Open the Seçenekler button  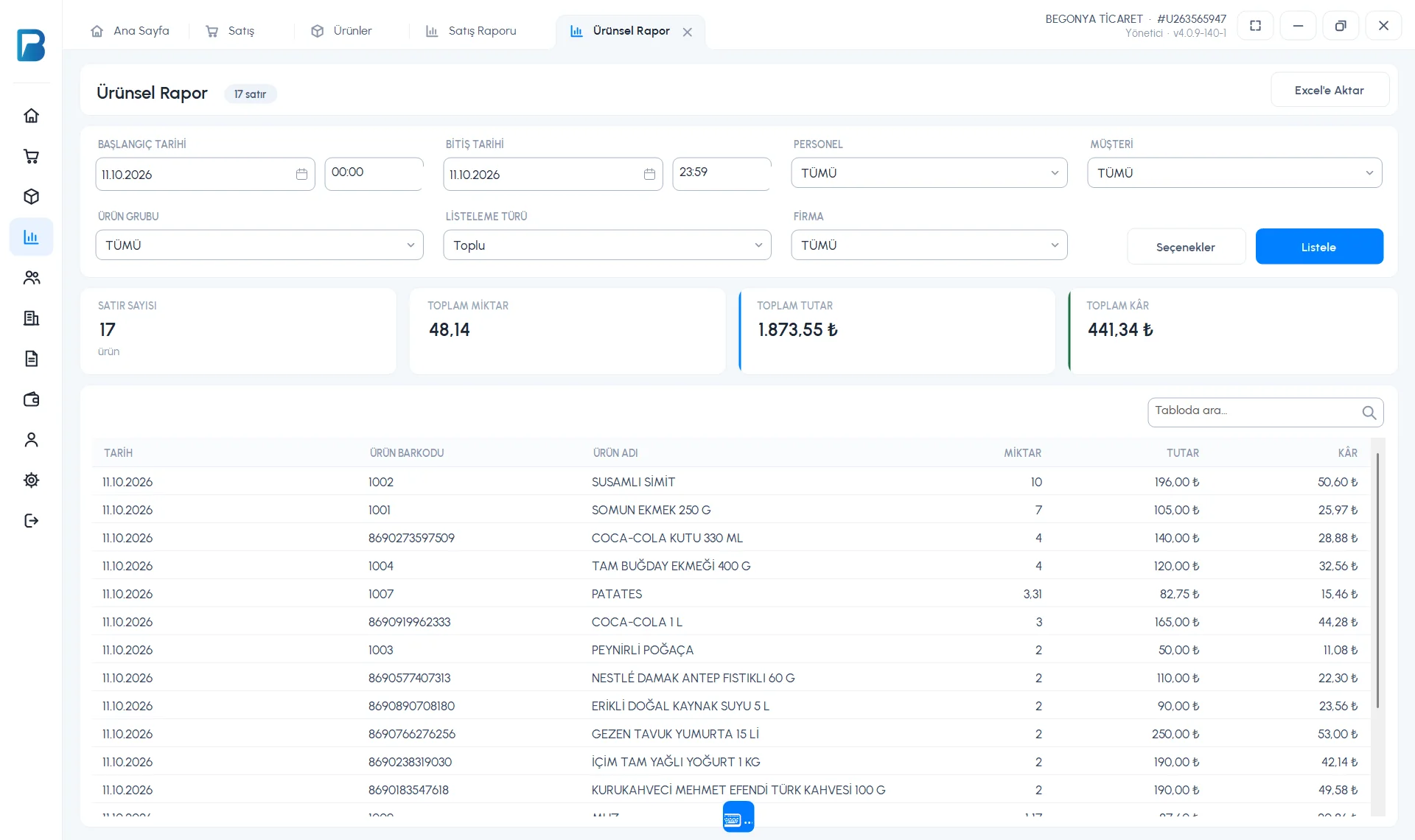[1186, 247]
